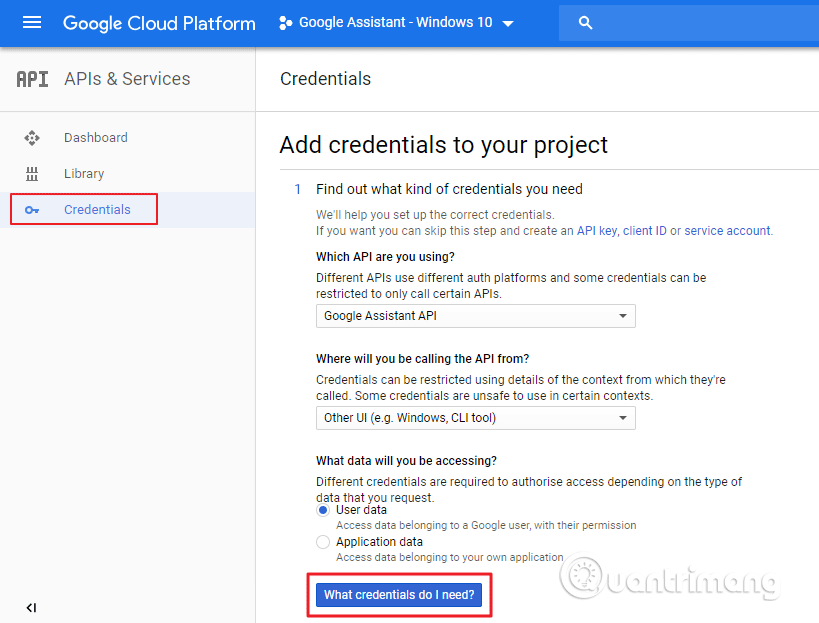
Task: Open the navigation hamburger menu
Action: [32, 22]
